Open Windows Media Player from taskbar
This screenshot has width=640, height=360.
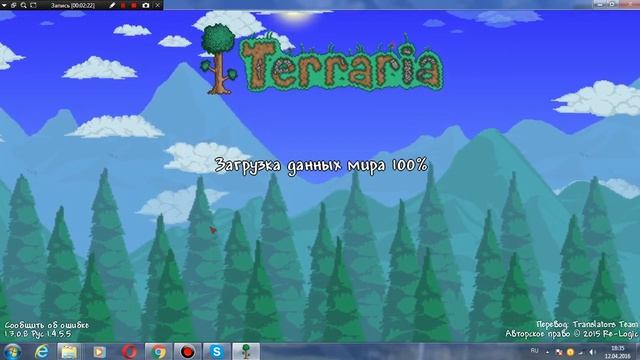coord(99,352)
